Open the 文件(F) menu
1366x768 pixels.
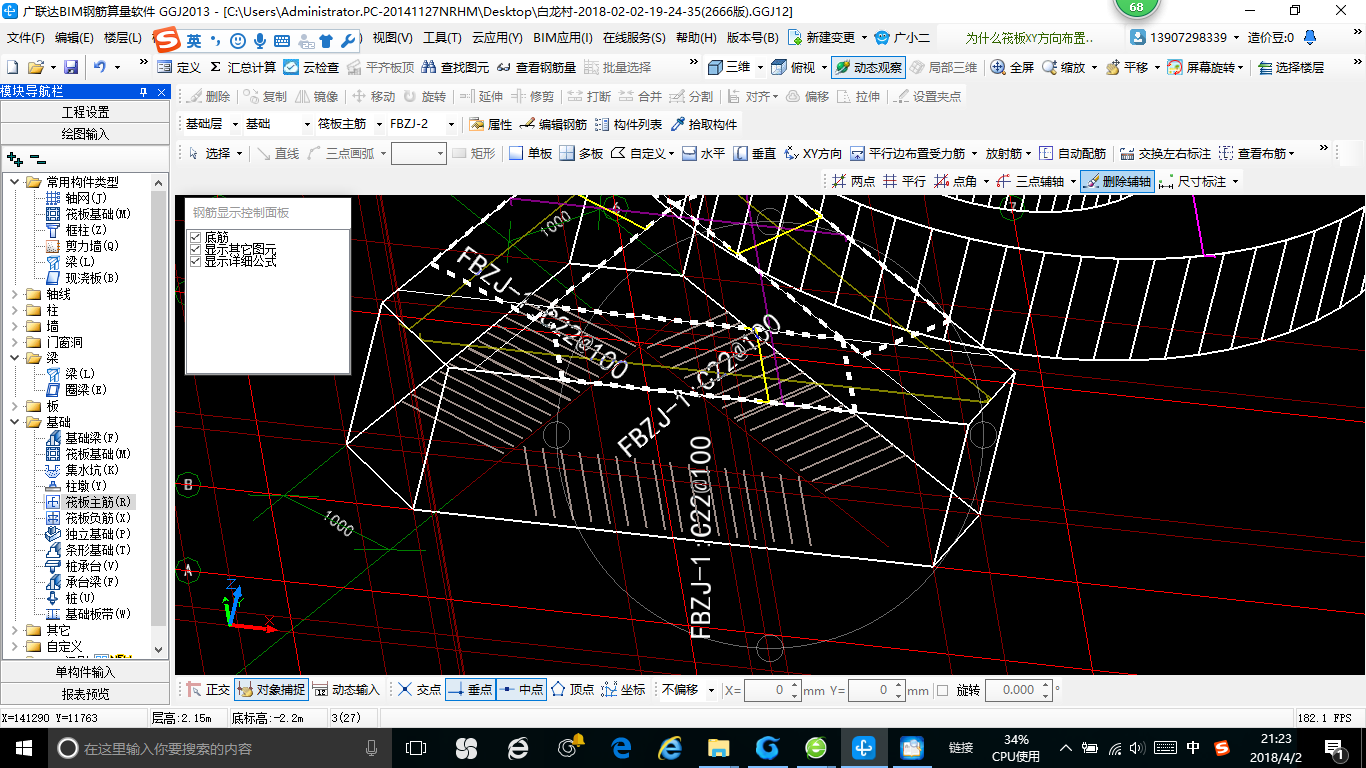point(25,38)
